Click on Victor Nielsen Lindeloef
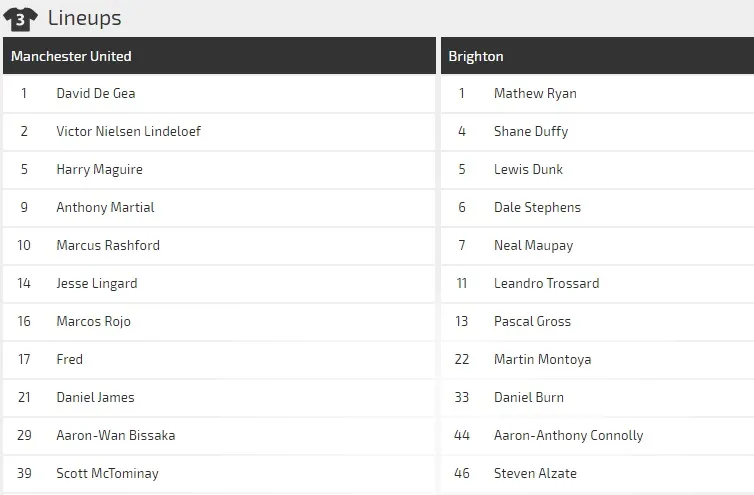754x495 pixels. [x=128, y=132]
